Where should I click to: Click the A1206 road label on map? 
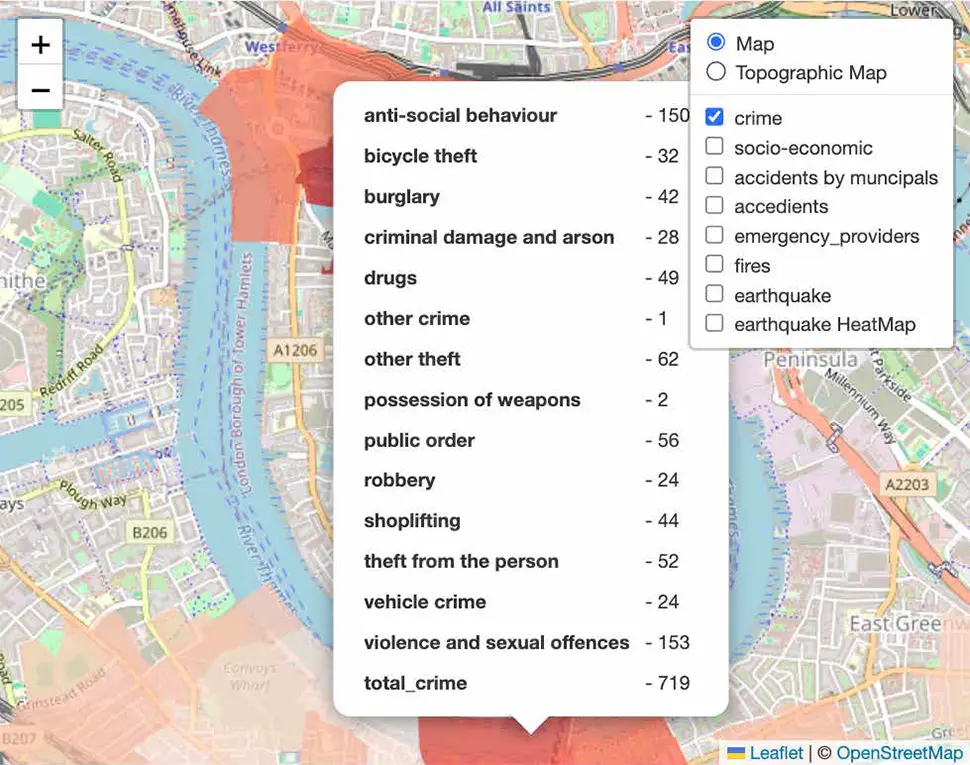[x=295, y=351]
